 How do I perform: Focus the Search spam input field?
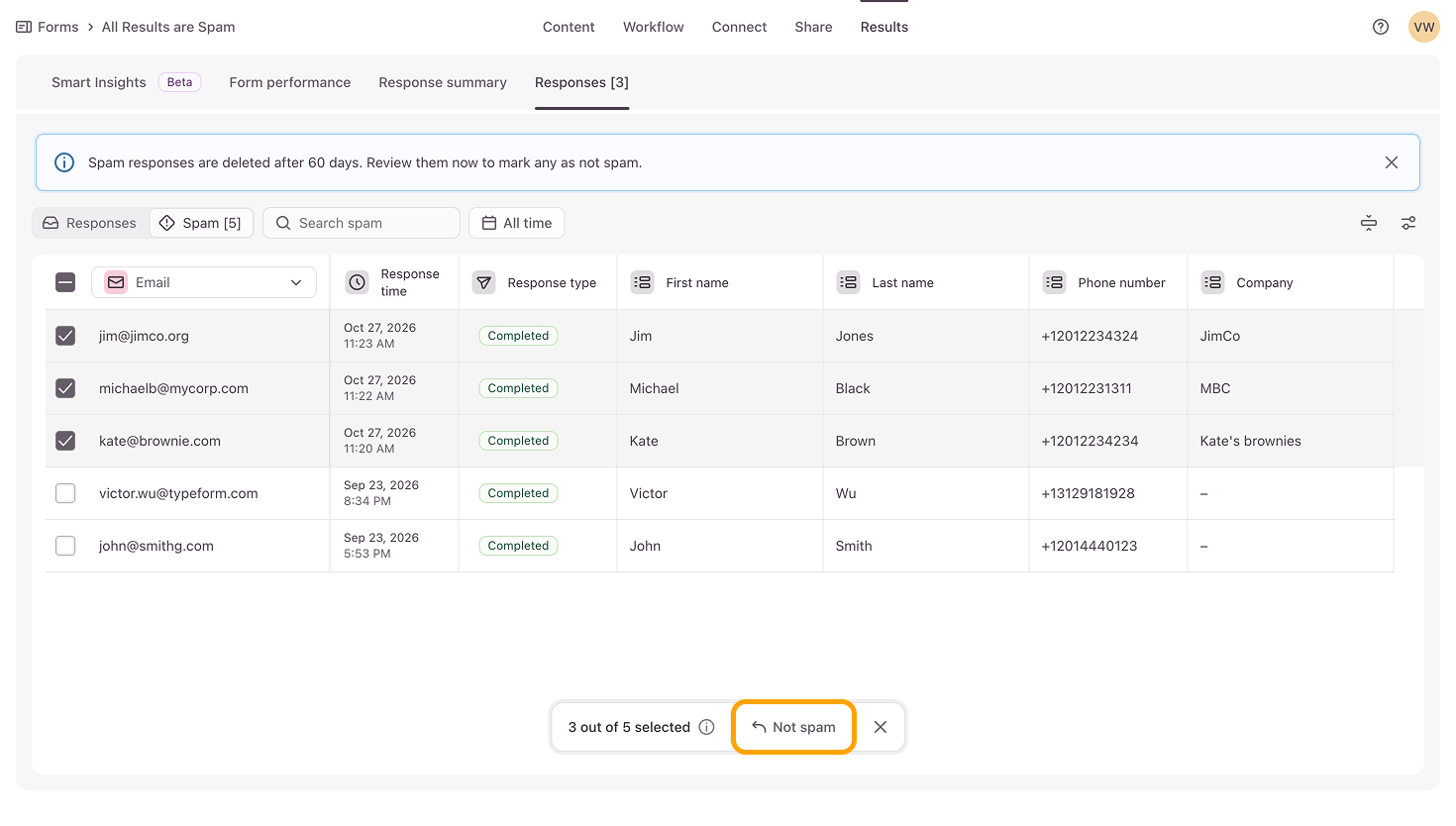(362, 223)
